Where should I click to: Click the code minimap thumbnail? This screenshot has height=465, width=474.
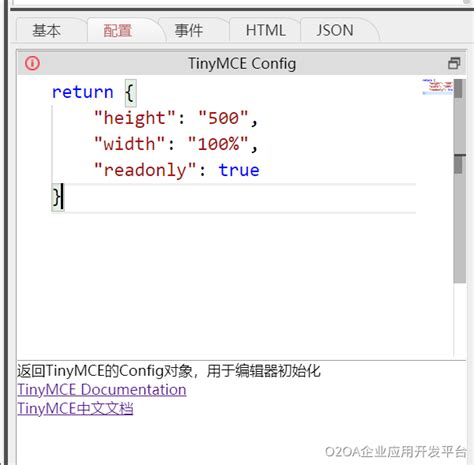[x=438, y=87]
